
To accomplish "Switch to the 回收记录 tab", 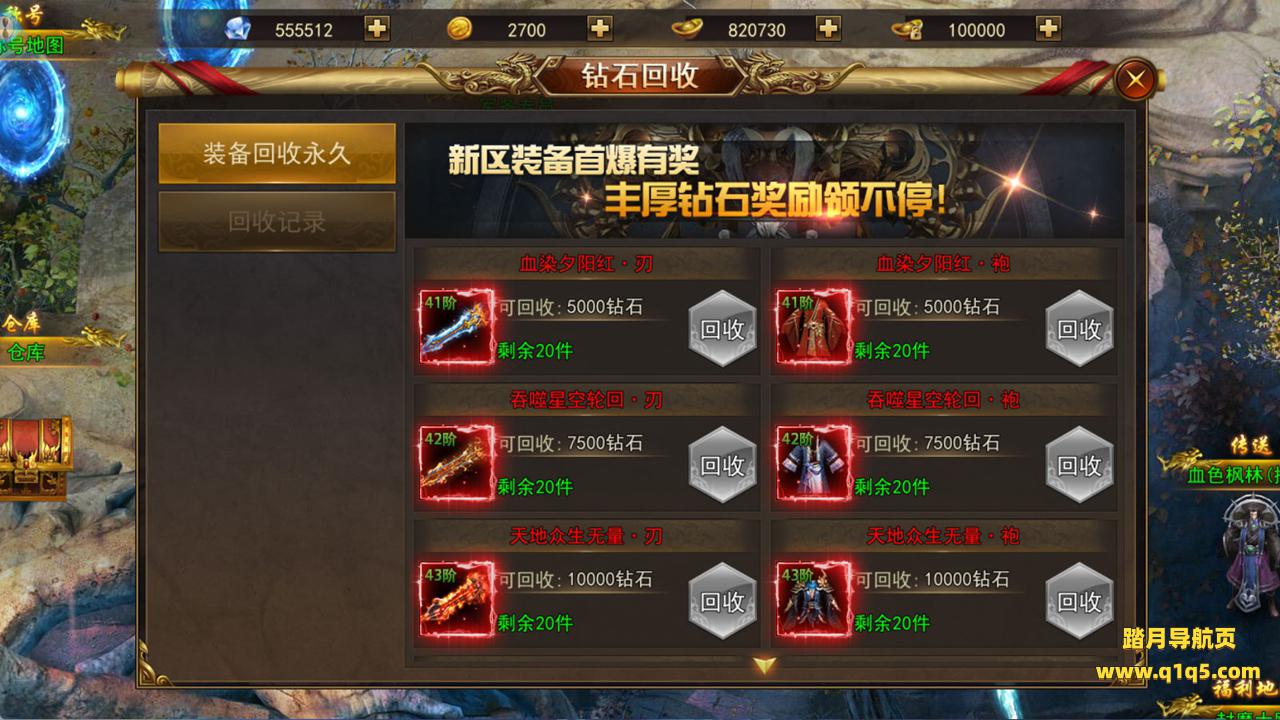I will pos(277,222).
